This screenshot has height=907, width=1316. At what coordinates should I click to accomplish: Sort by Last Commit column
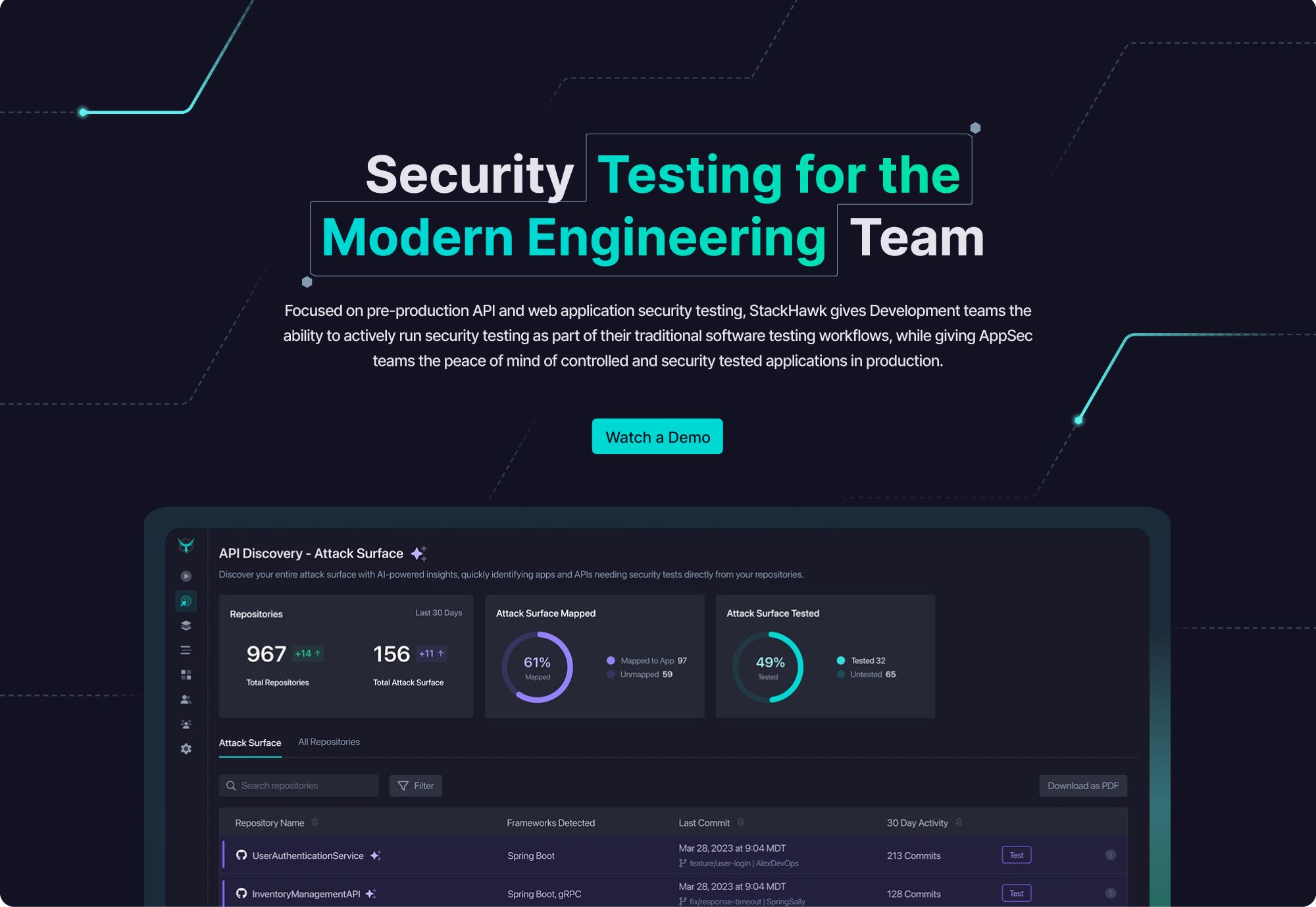[x=740, y=823]
